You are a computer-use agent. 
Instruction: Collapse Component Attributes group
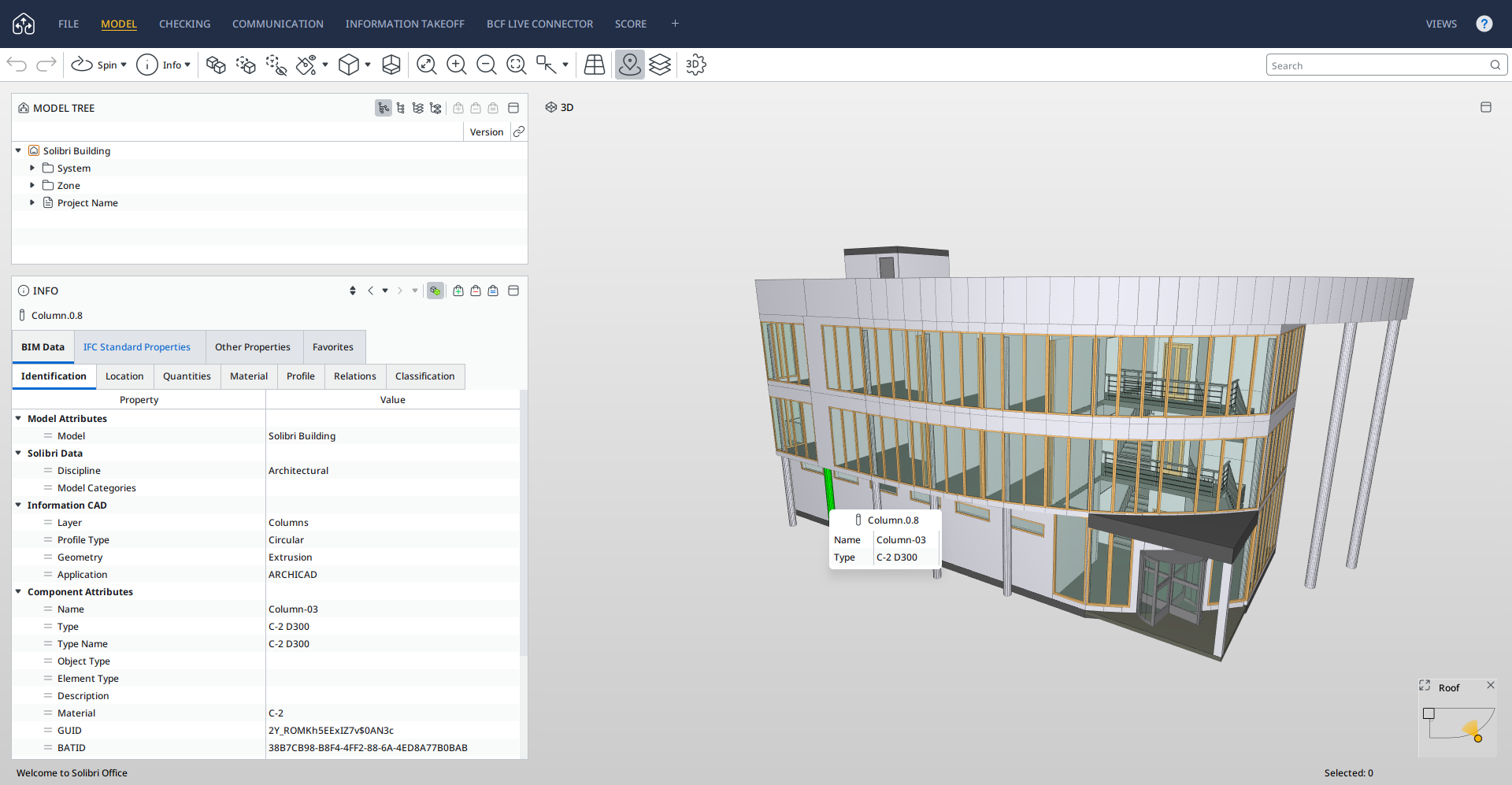[18, 591]
